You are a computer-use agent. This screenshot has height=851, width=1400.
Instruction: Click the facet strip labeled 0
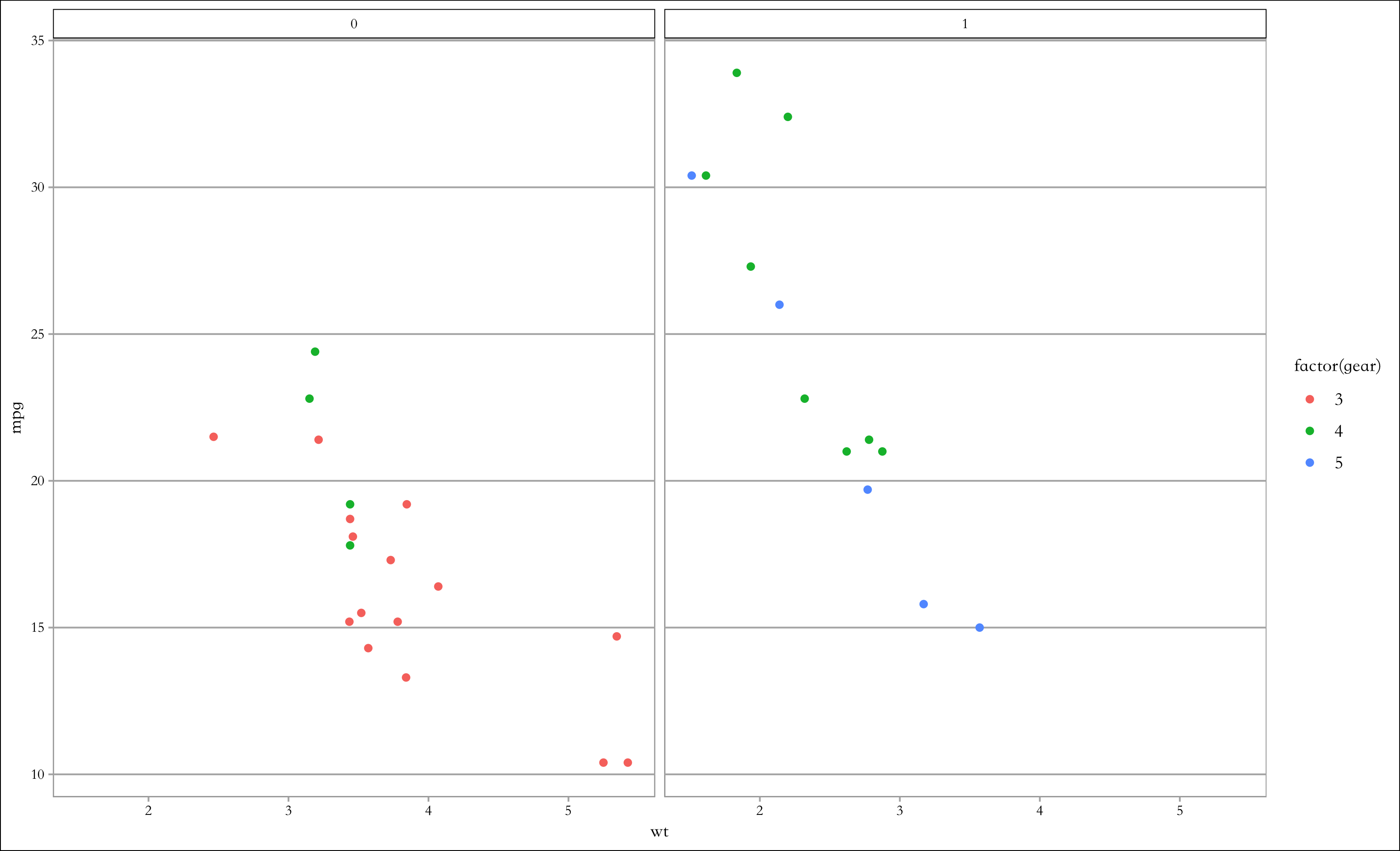coord(354,24)
